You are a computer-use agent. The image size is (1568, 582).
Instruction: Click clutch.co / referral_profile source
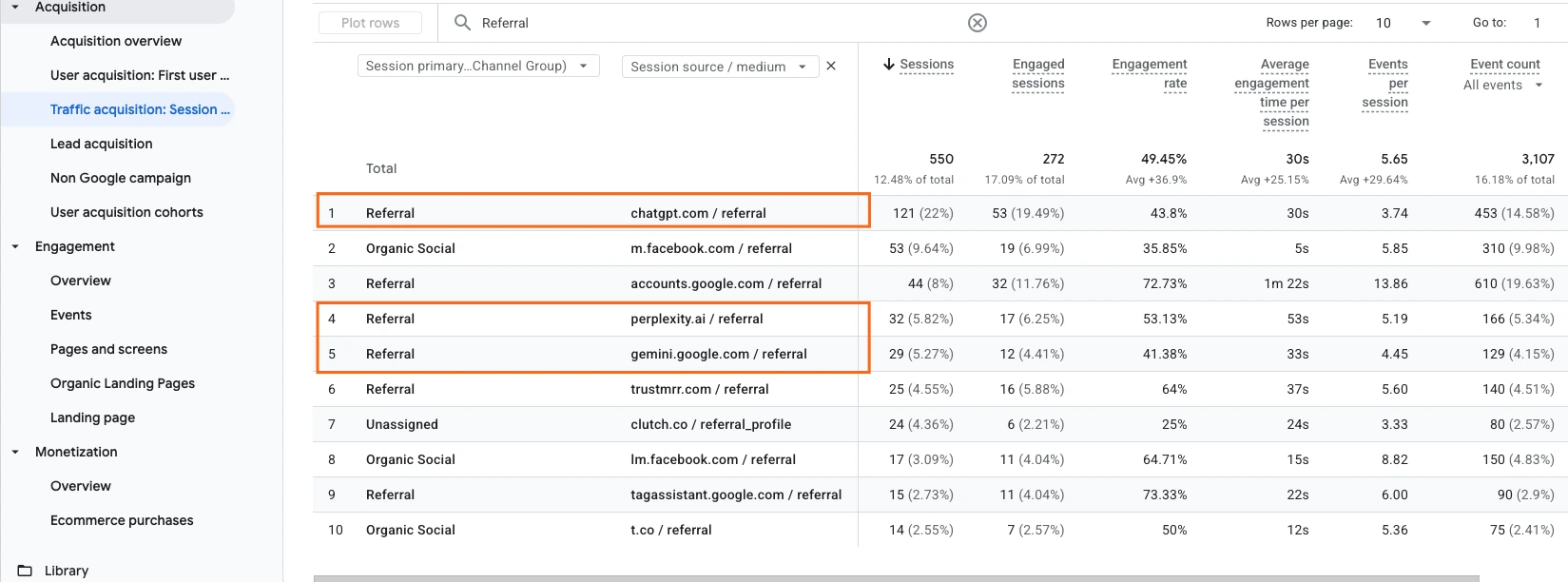(711, 424)
